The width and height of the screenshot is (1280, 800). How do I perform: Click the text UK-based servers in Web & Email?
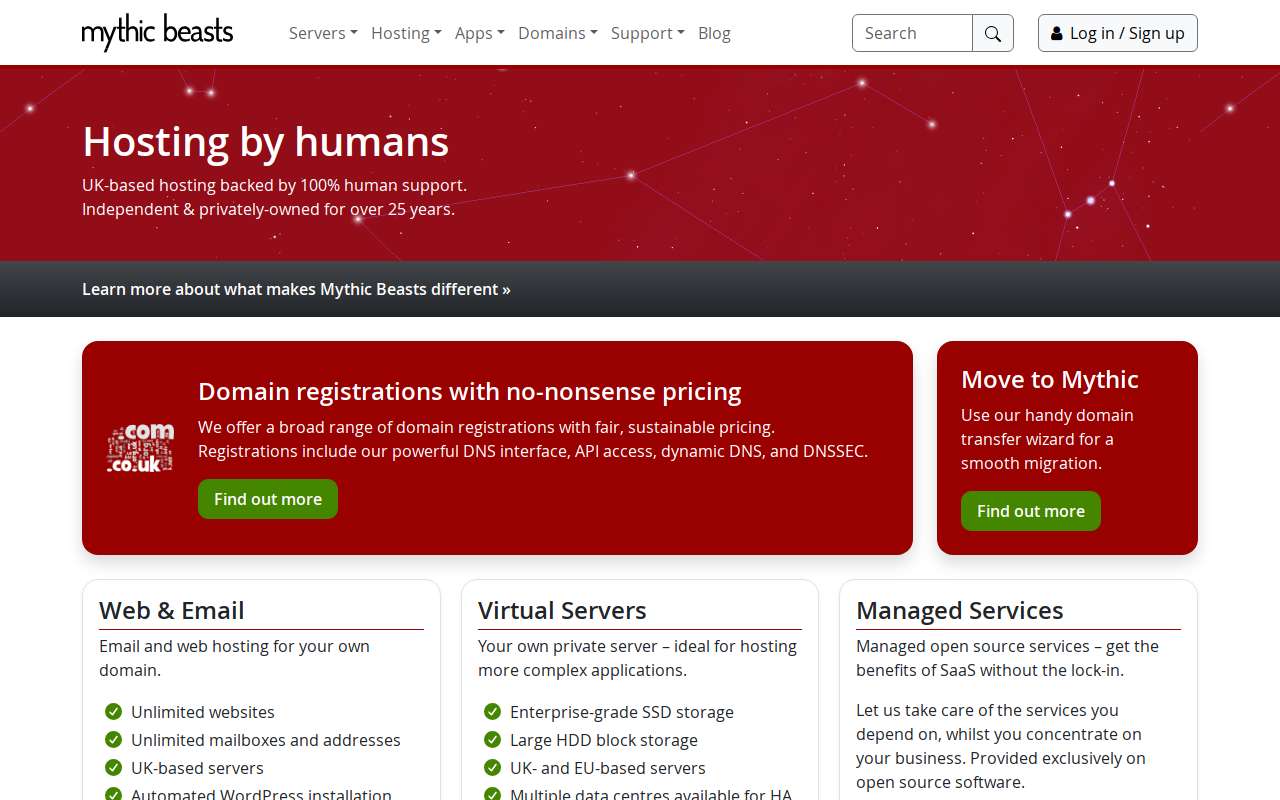click(197, 768)
